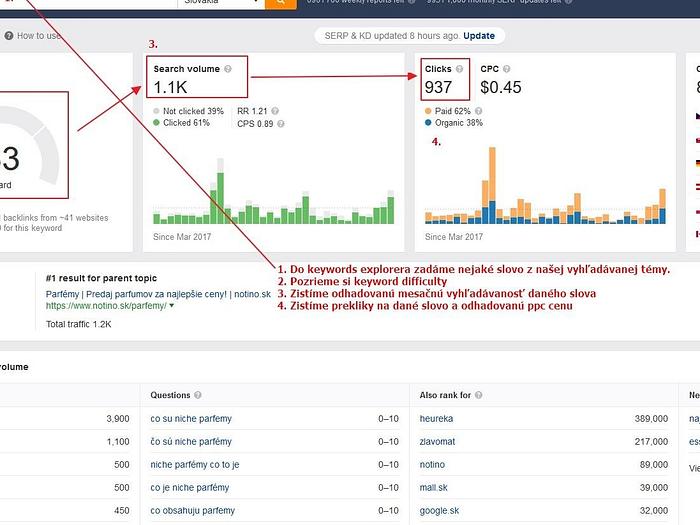Open help icon next to Search volume
This screenshot has height=525, width=700.
pos(228,69)
